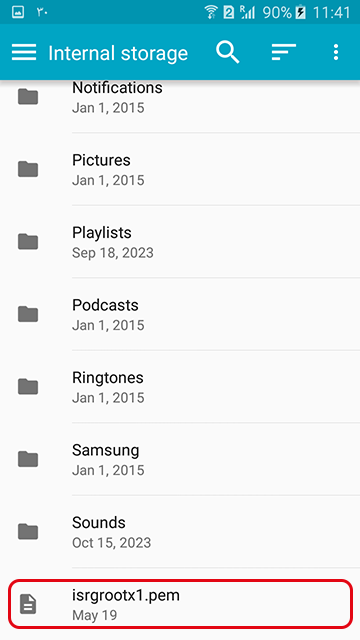Tap the Pictures folder icon
This screenshot has width=360, height=640.
click(x=28, y=169)
